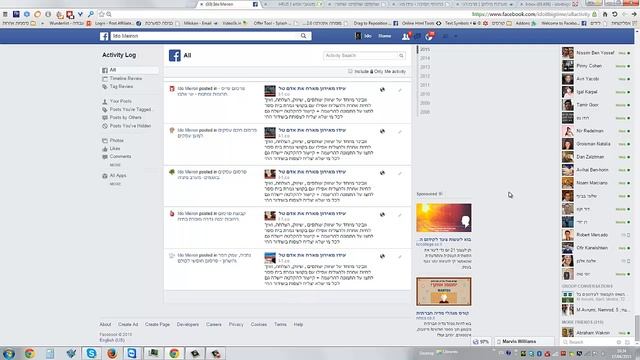Viewport: 640px width, 360px height.
Task: Open chat with Robert Mercado
Action: point(596,235)
